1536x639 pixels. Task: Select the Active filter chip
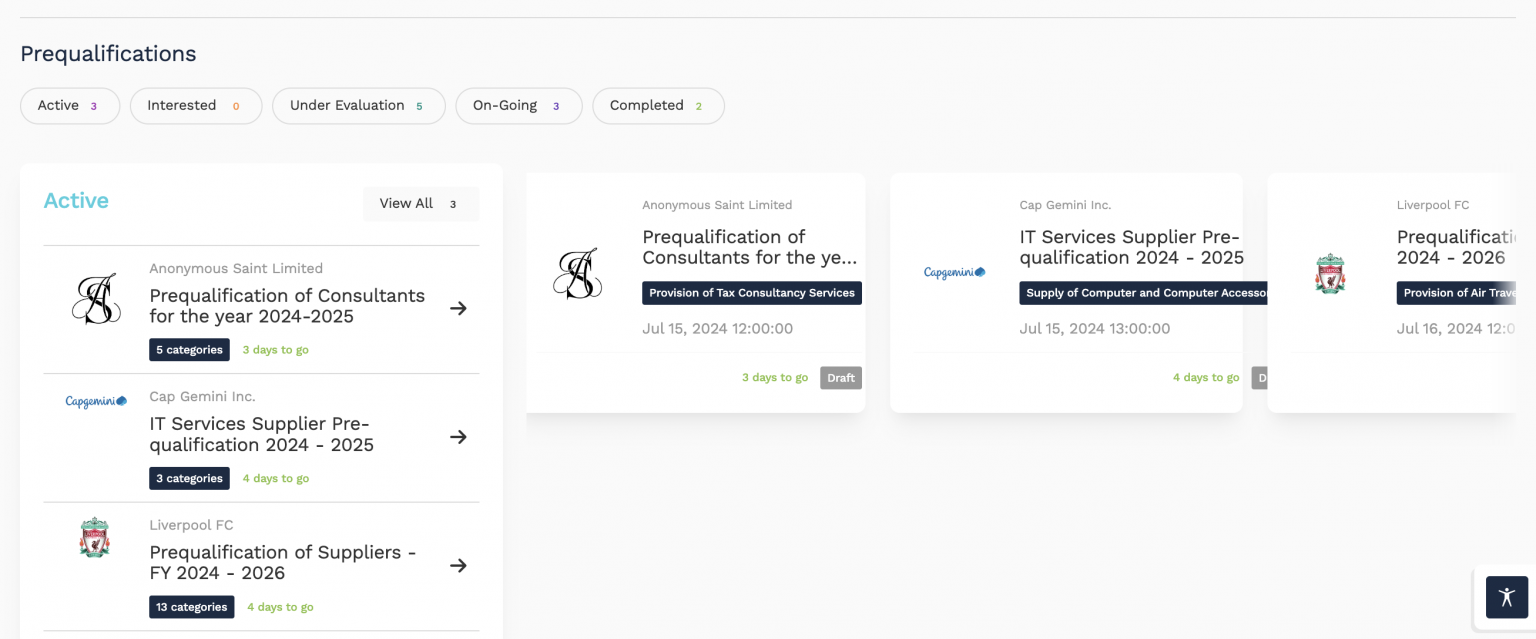click(x=69, y=105)
